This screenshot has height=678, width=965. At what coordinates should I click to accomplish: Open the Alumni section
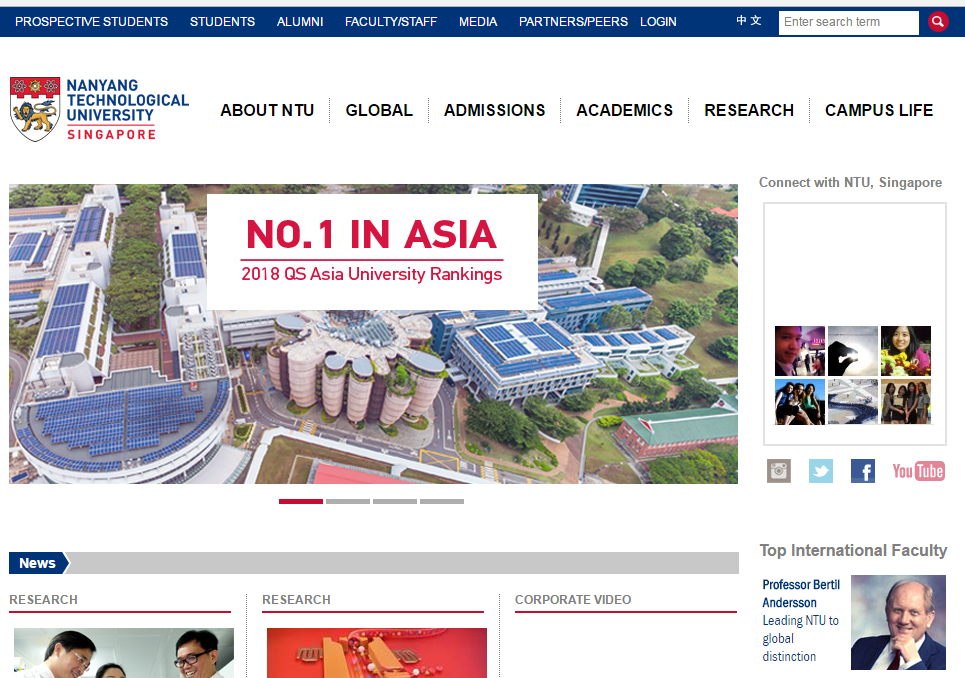pos(300,22)
